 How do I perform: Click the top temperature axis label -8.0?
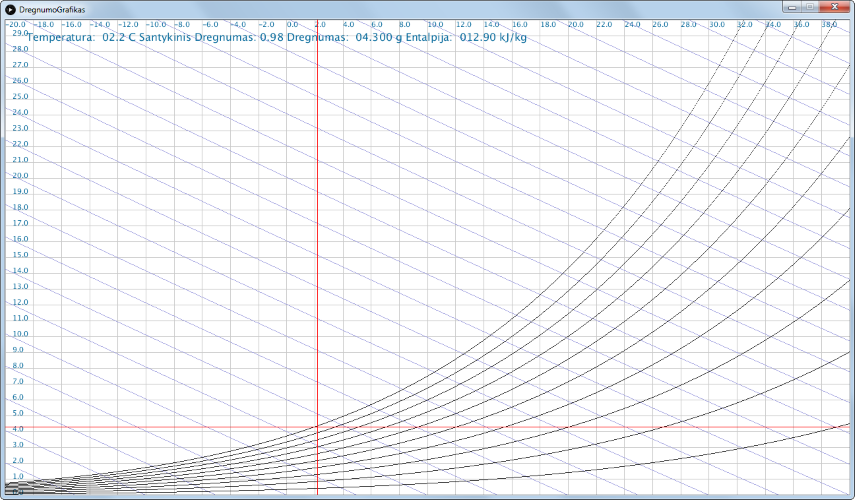coord(182,25)
